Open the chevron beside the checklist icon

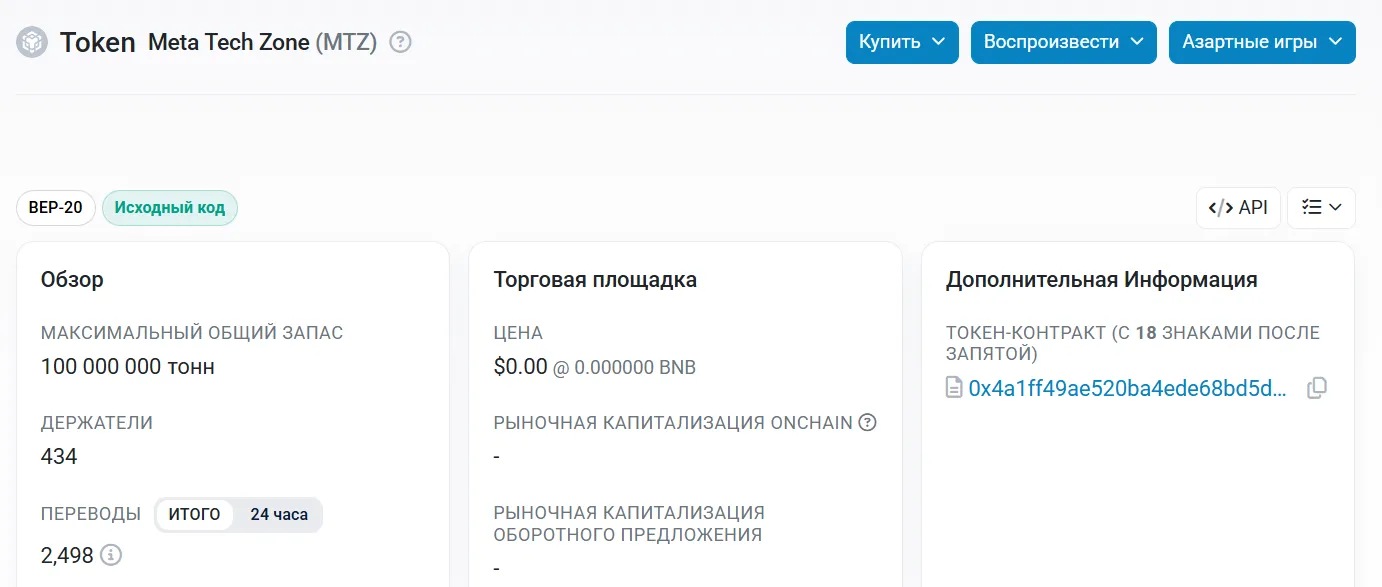click(1335, 208)
